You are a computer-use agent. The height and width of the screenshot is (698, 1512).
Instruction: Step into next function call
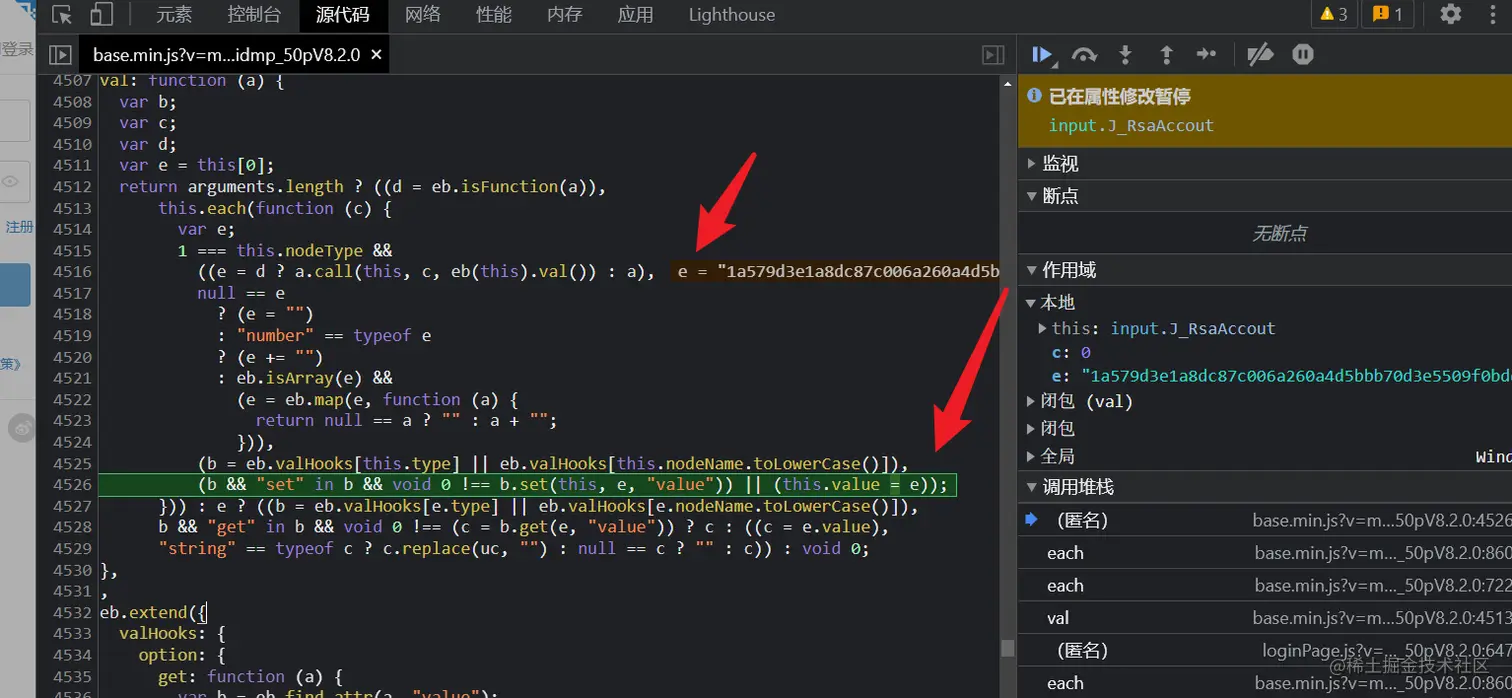tap(1125, 55)
